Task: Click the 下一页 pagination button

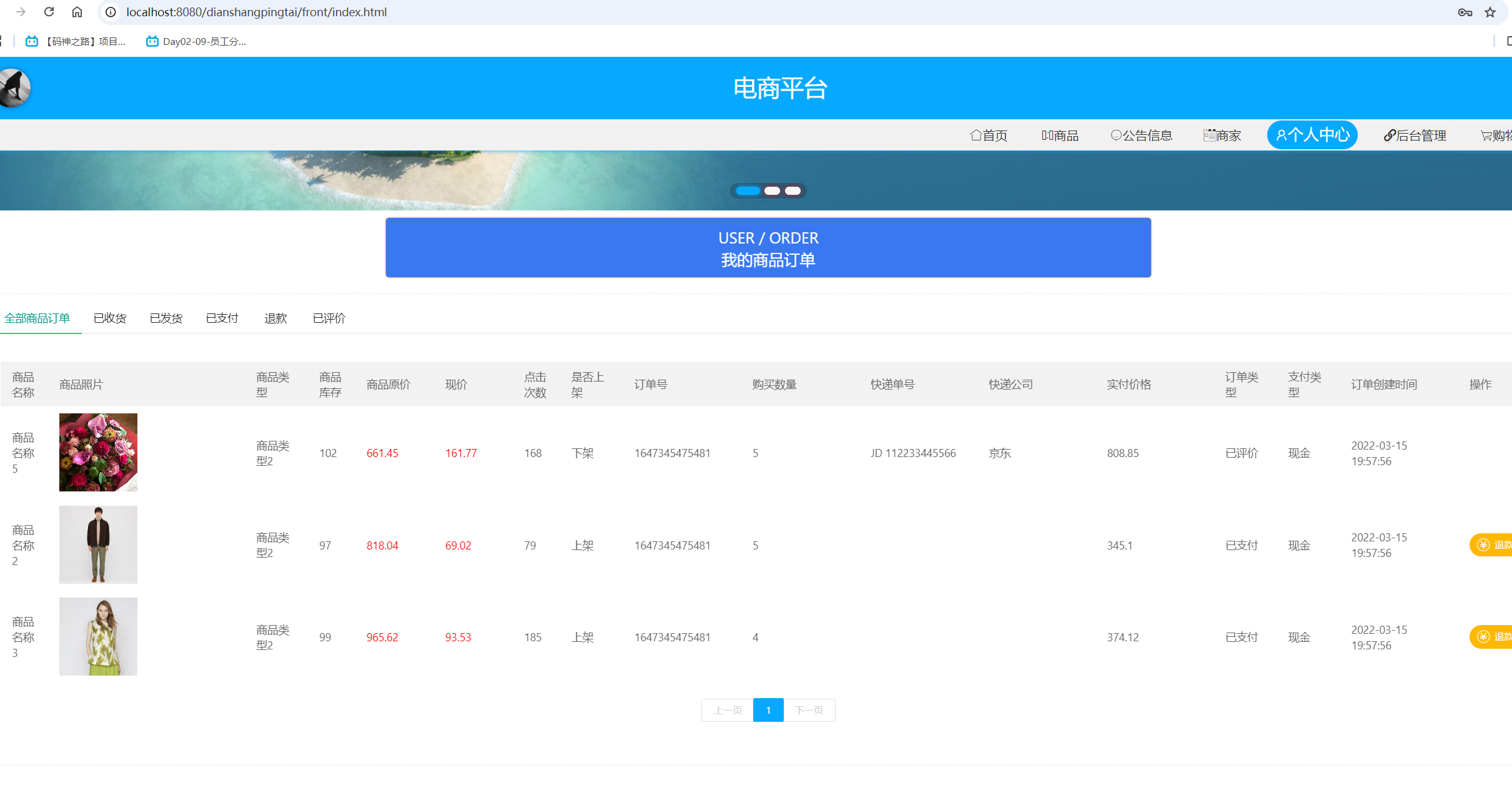Action: pos(809,710)
